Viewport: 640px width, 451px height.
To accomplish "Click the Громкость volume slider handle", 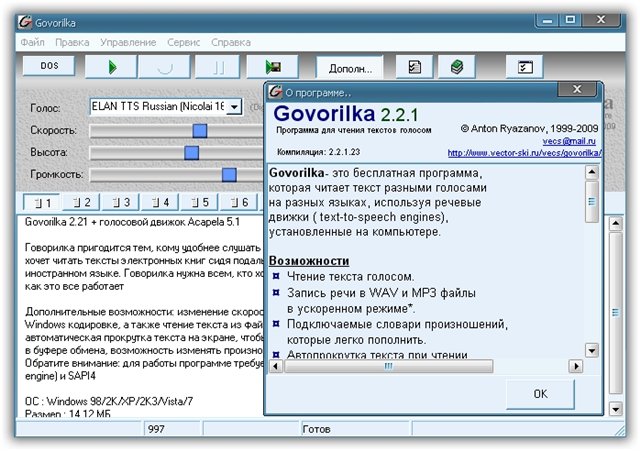I will pos(229,175).
